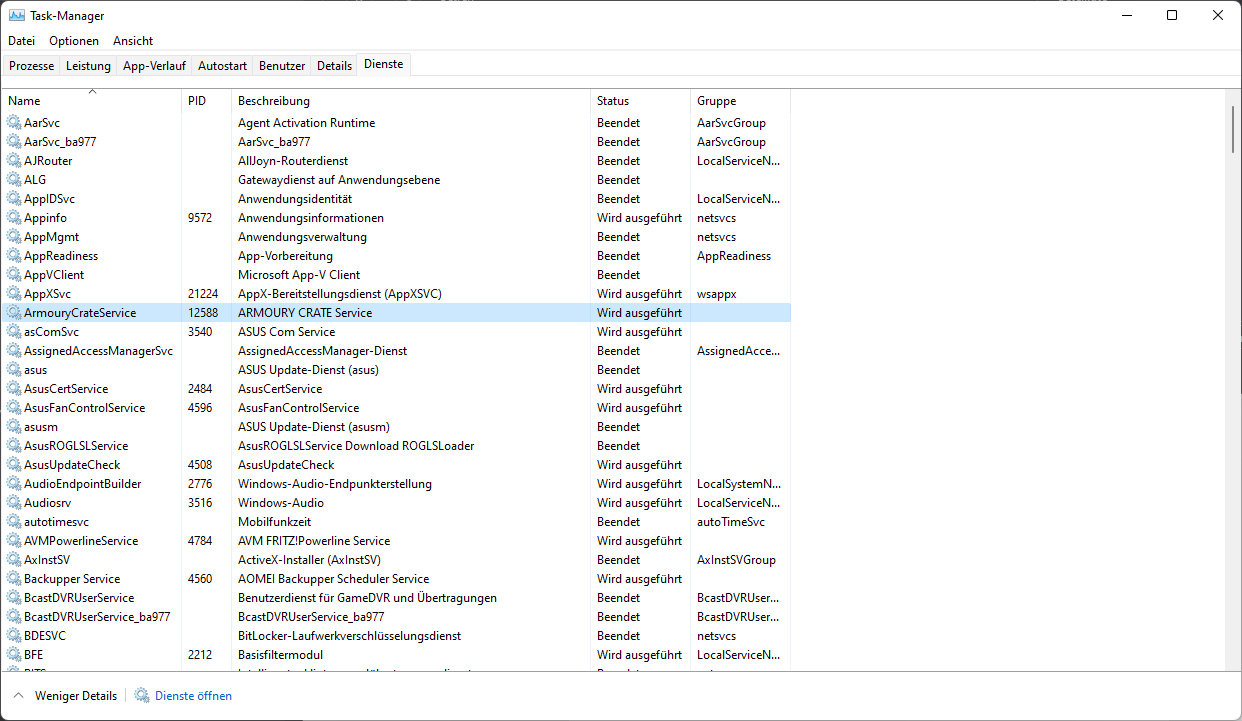
Task: Click the AxInstSV service icon
Action: [14, 560]
